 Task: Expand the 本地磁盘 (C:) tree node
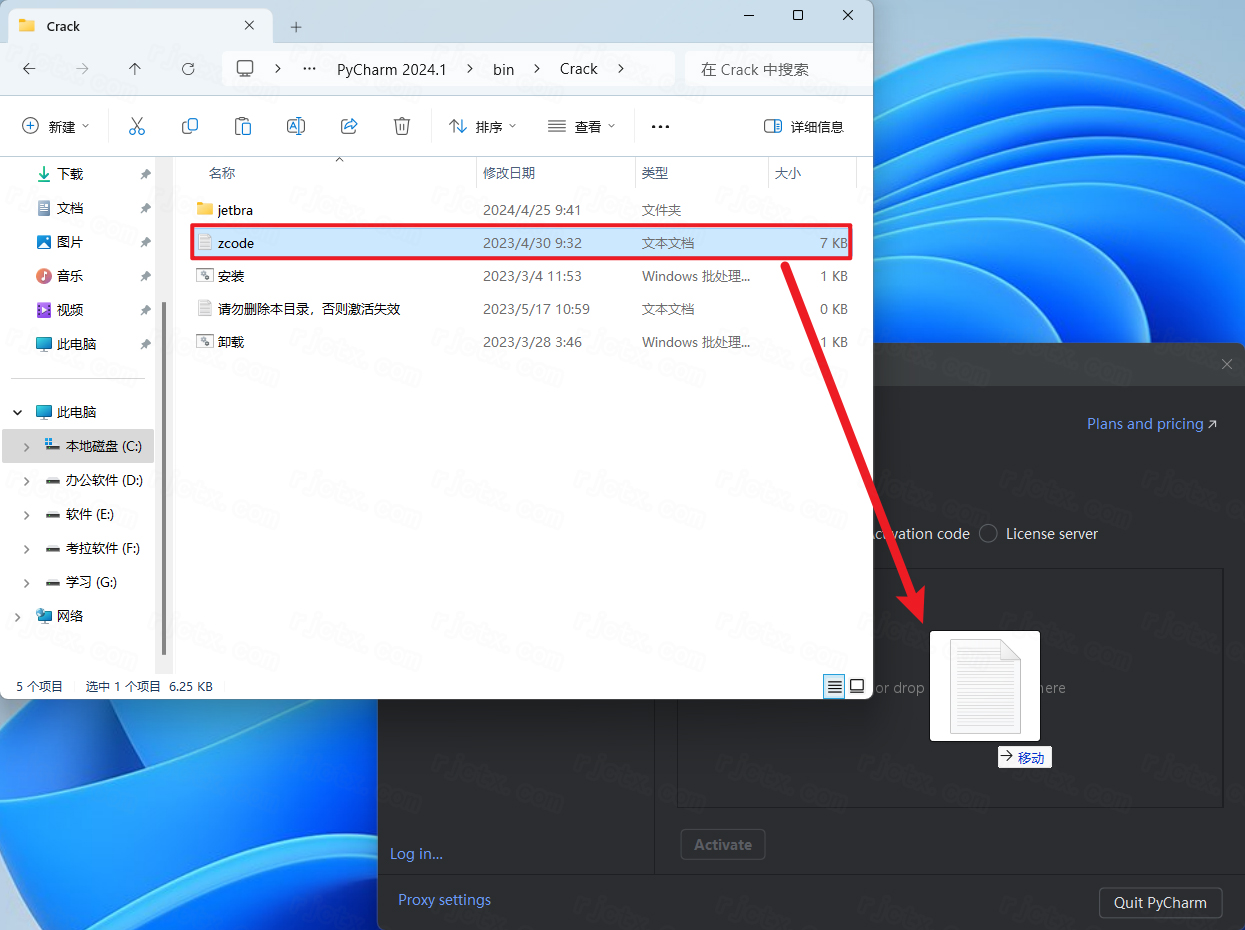click(26, 446)
